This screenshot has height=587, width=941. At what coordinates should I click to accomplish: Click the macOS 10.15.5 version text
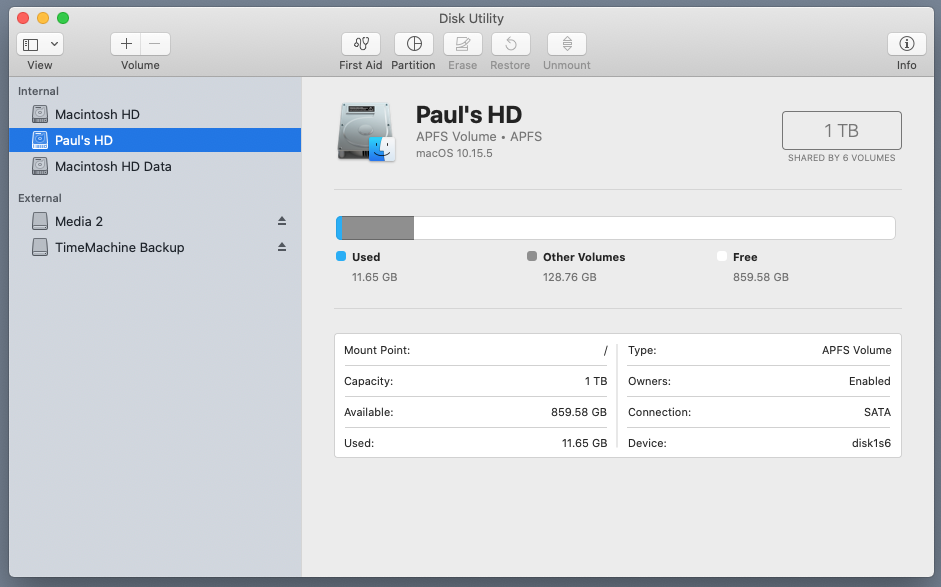(454, 153)
